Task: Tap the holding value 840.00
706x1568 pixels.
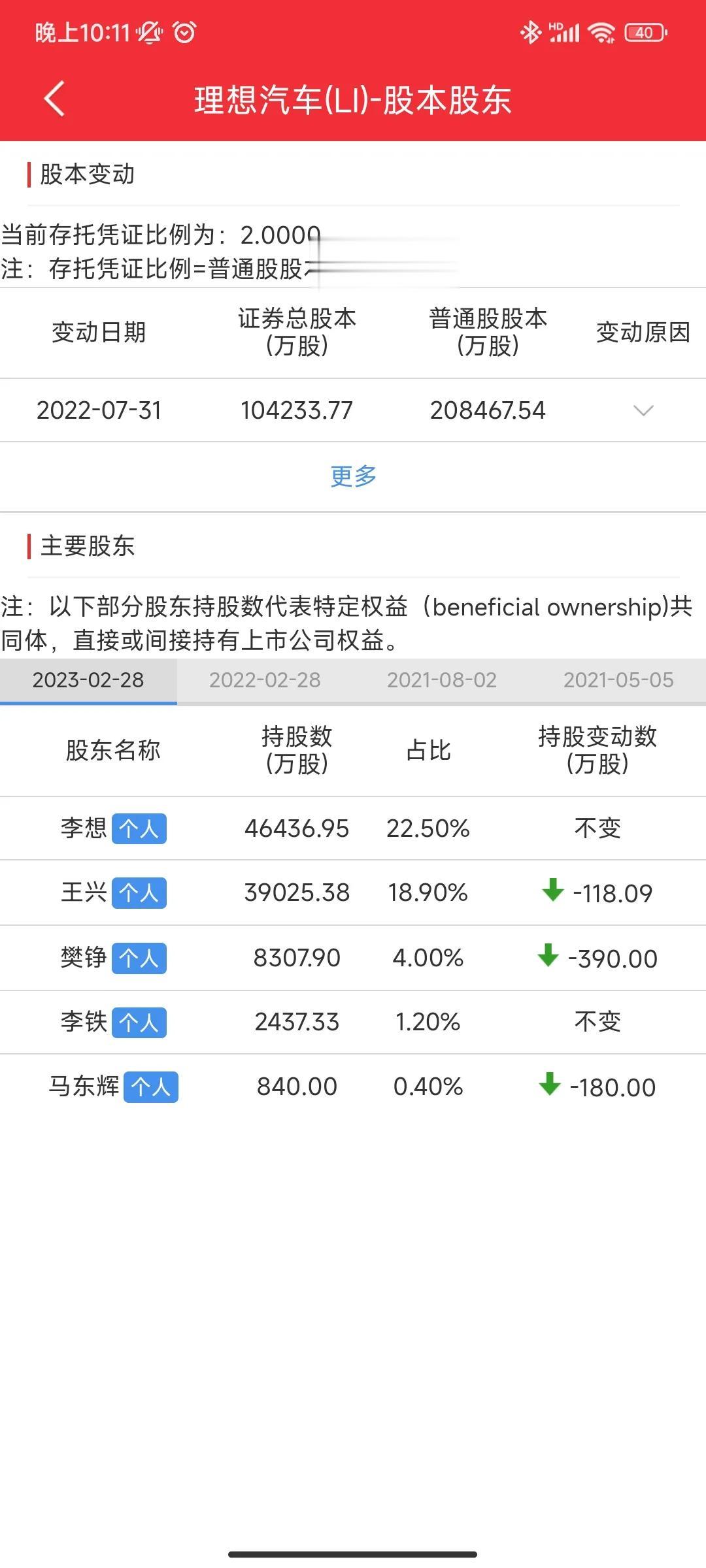Action: [x=297, y=1086]
